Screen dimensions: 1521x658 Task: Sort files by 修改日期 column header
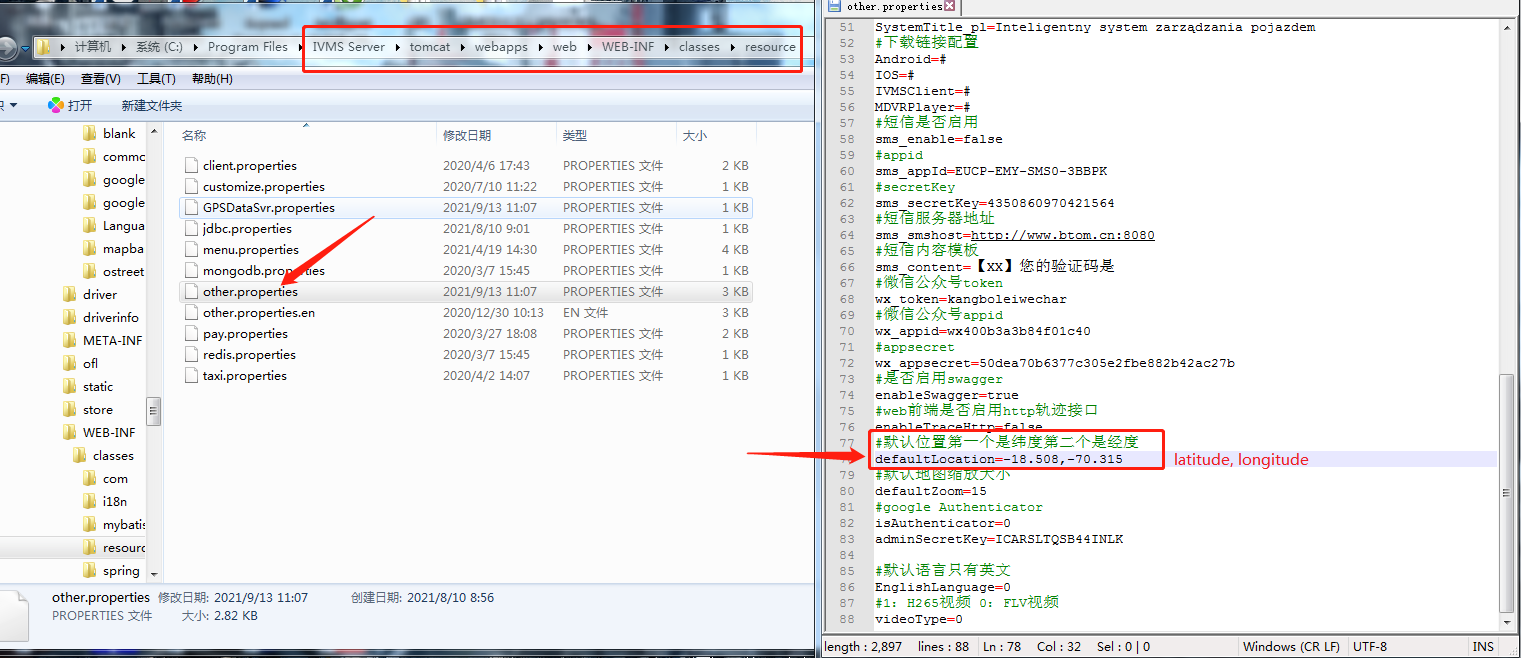click(x=467, y=135)
